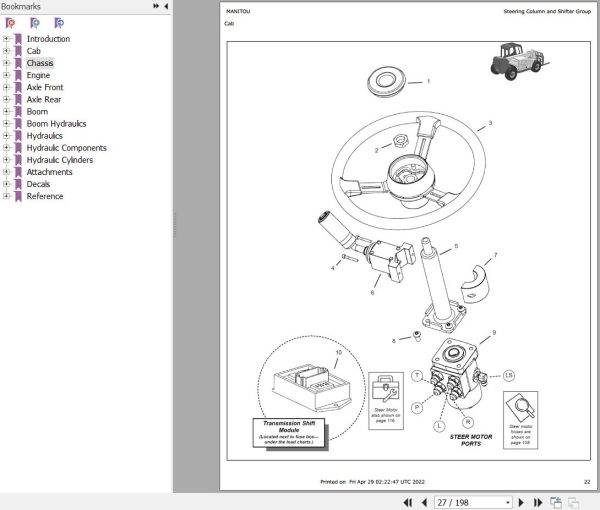Expand the Introduction bookmark
This screenshot has width=600, height=510.
[6, 39]
